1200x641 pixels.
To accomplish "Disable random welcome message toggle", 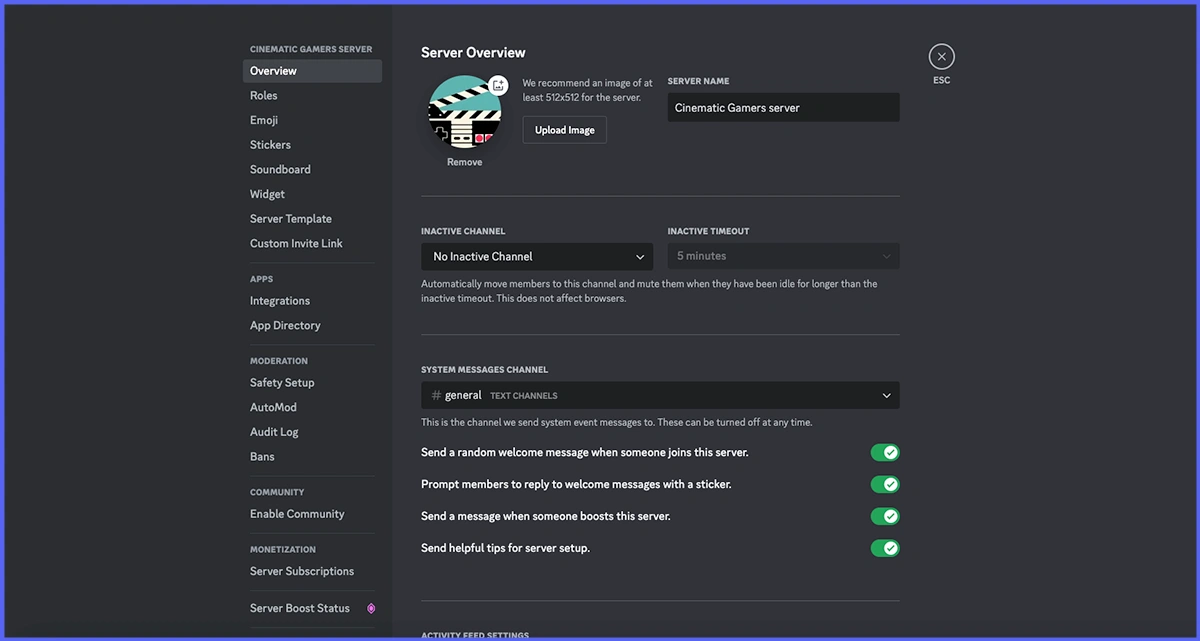I will 884,453.
